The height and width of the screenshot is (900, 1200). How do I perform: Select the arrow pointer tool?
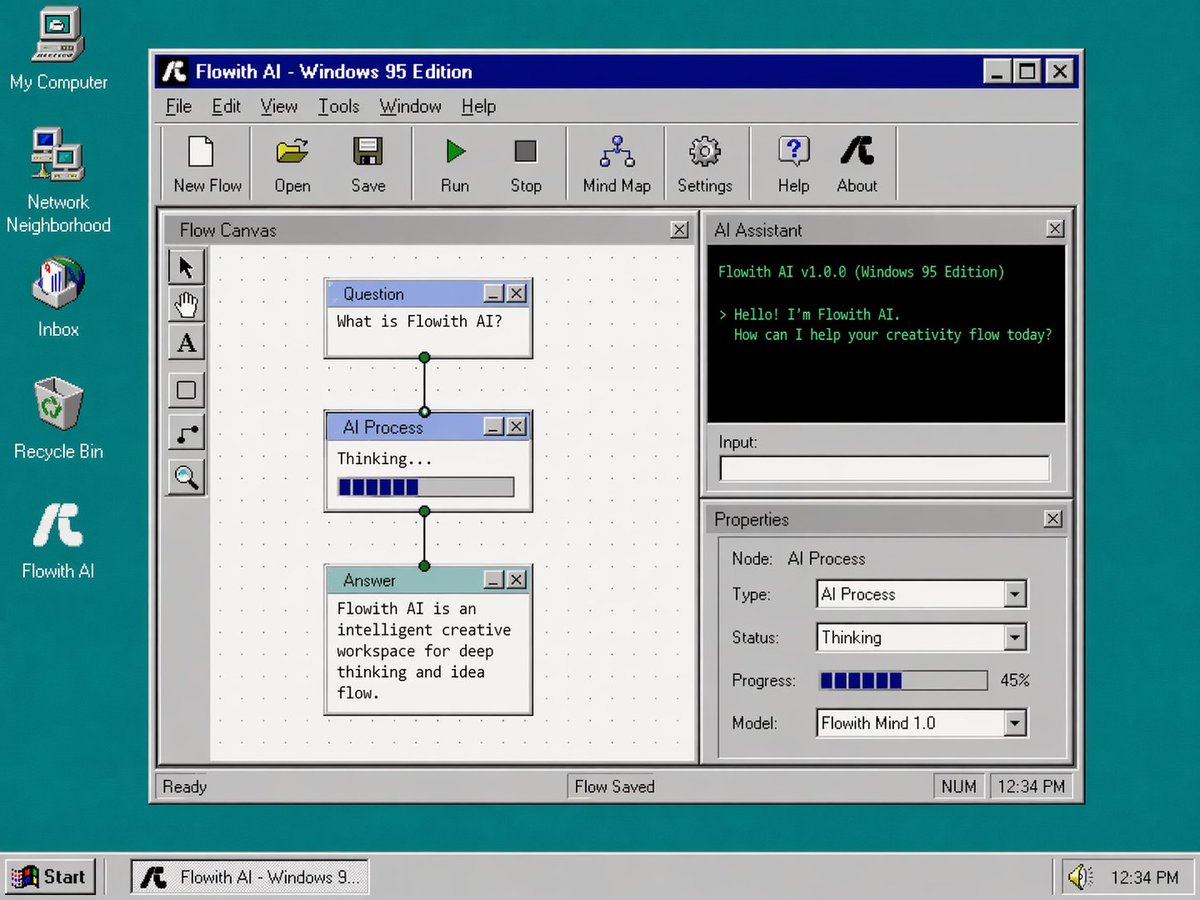coord(186,267)
